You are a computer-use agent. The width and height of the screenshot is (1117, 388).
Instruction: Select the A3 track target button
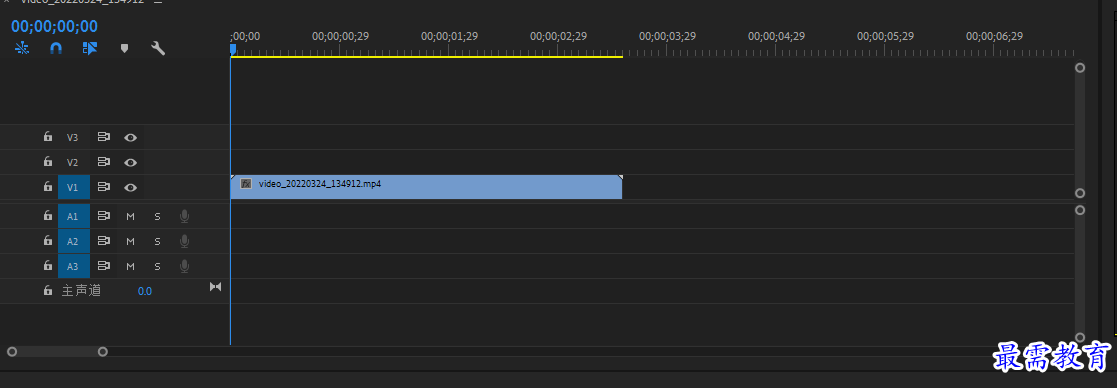(x=73, y=266)
